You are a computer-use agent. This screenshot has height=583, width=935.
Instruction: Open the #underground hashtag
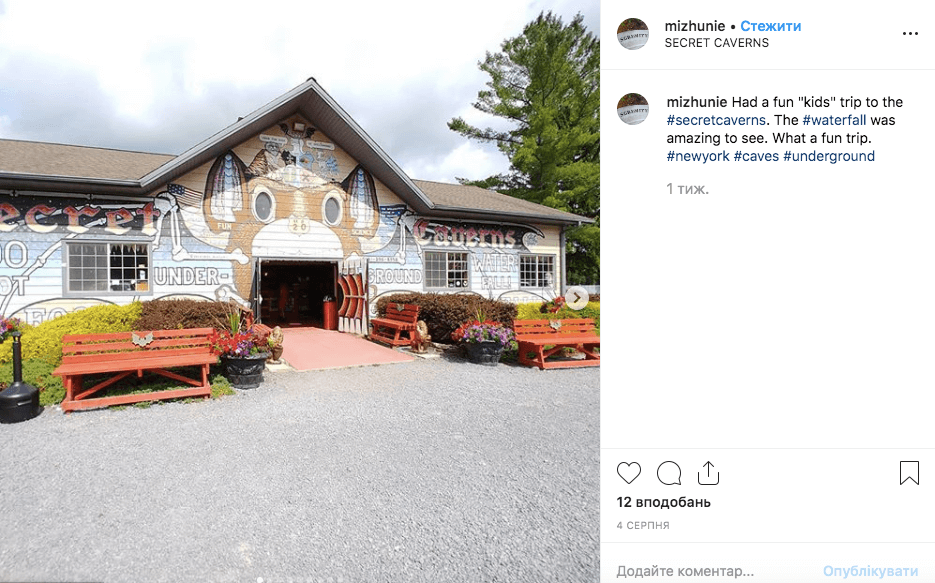click(829, 156)
